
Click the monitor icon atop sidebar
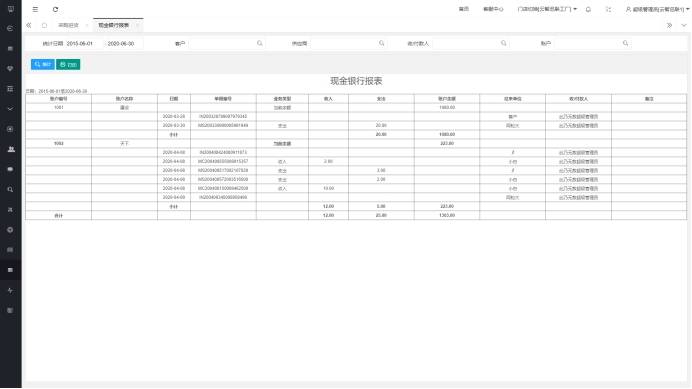11,9
